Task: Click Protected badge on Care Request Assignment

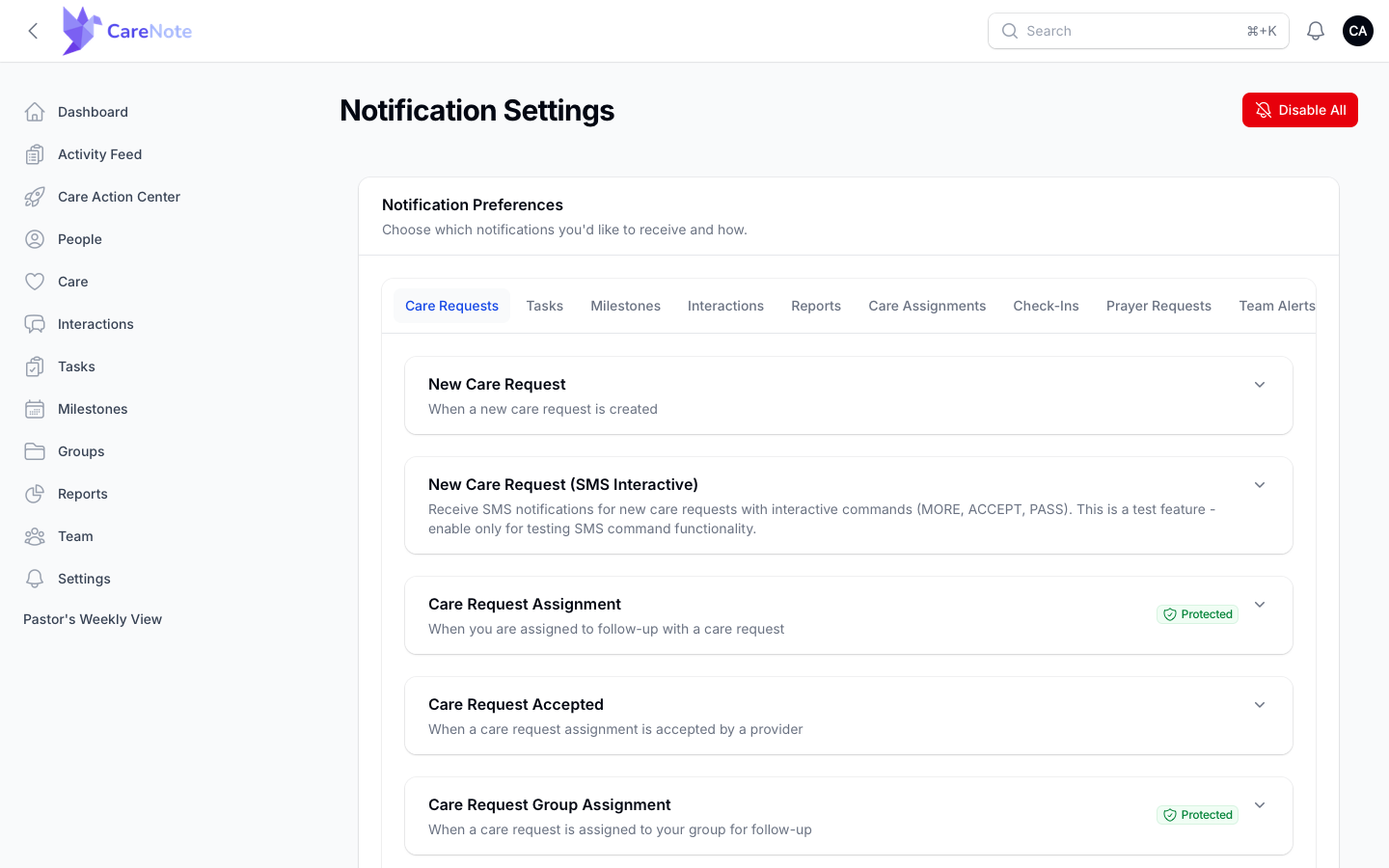Action: point(1197,614)
